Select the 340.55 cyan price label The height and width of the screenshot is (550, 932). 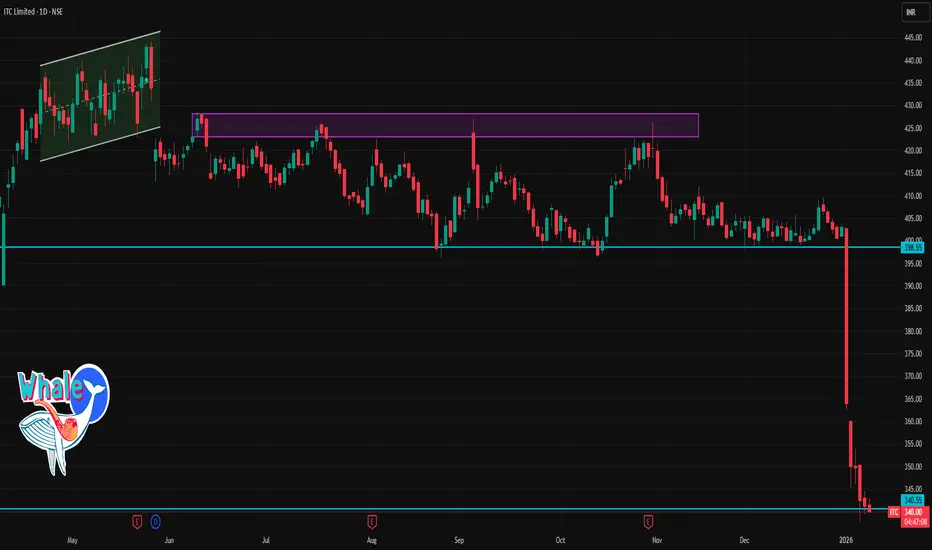pos(912,500)
